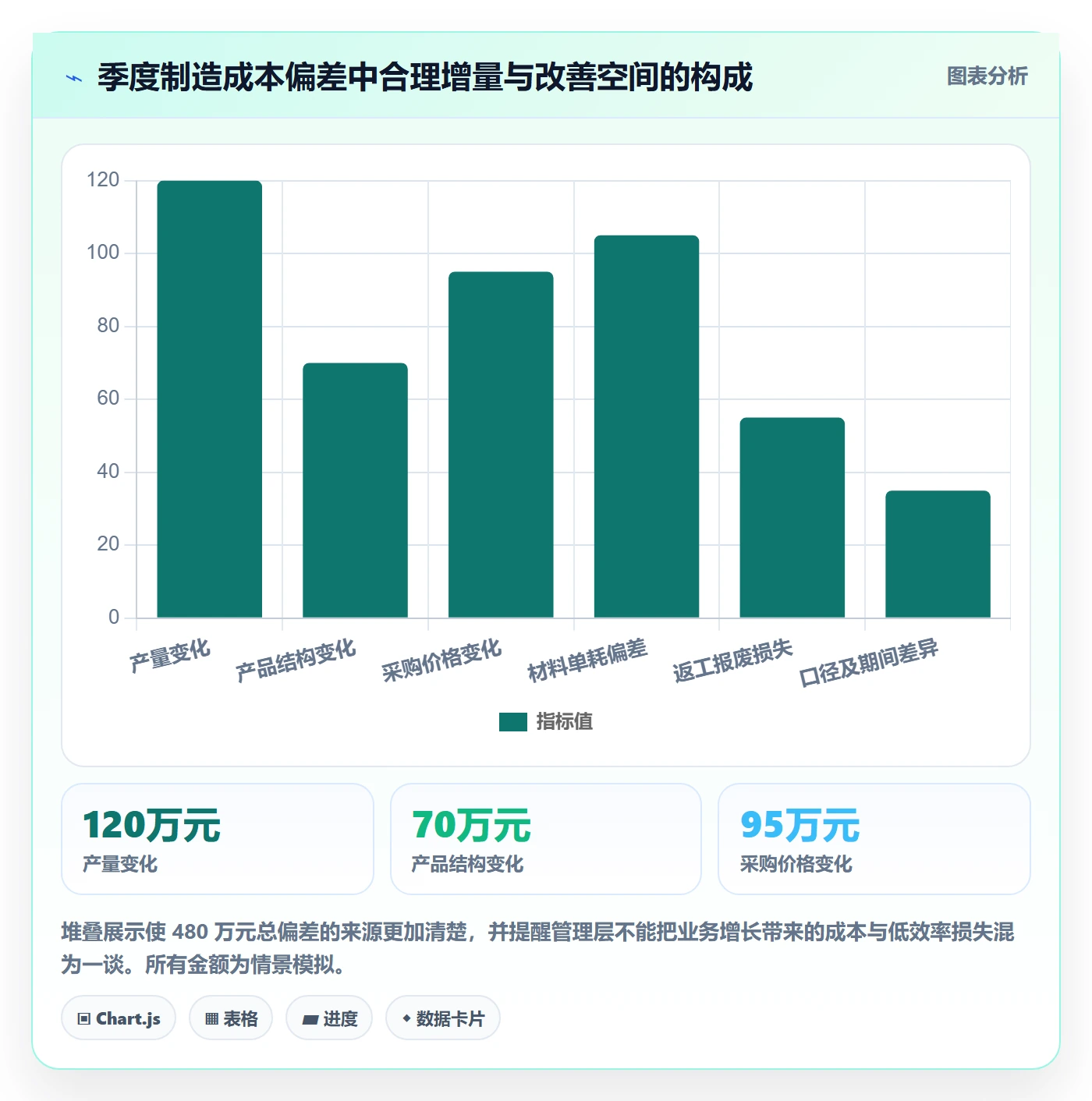This screenshot has width=1092, height=1101.
Task: Click the bar icon in the 进度 tag
Action: pyautogui.click(x=310, y=1019)
